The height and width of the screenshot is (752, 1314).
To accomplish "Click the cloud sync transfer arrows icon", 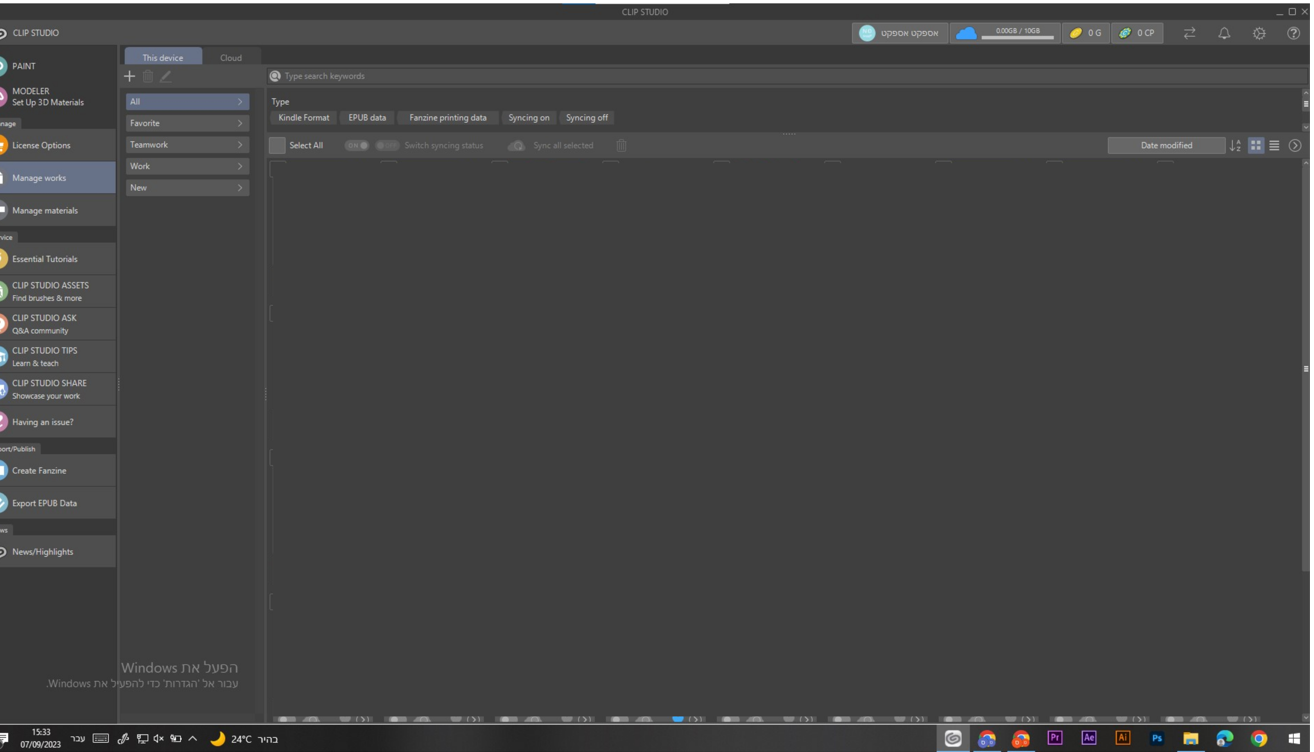I will point(1189,33).
